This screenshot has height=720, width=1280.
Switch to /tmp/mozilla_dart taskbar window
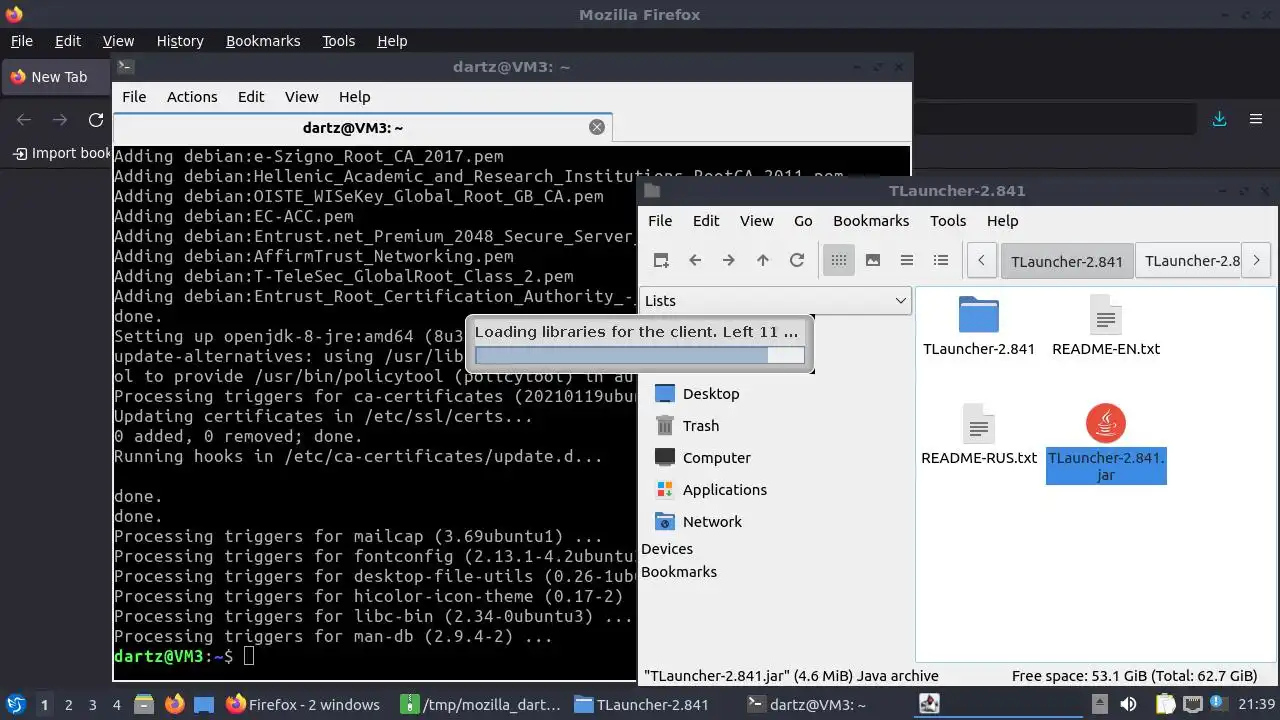(481, 704)
